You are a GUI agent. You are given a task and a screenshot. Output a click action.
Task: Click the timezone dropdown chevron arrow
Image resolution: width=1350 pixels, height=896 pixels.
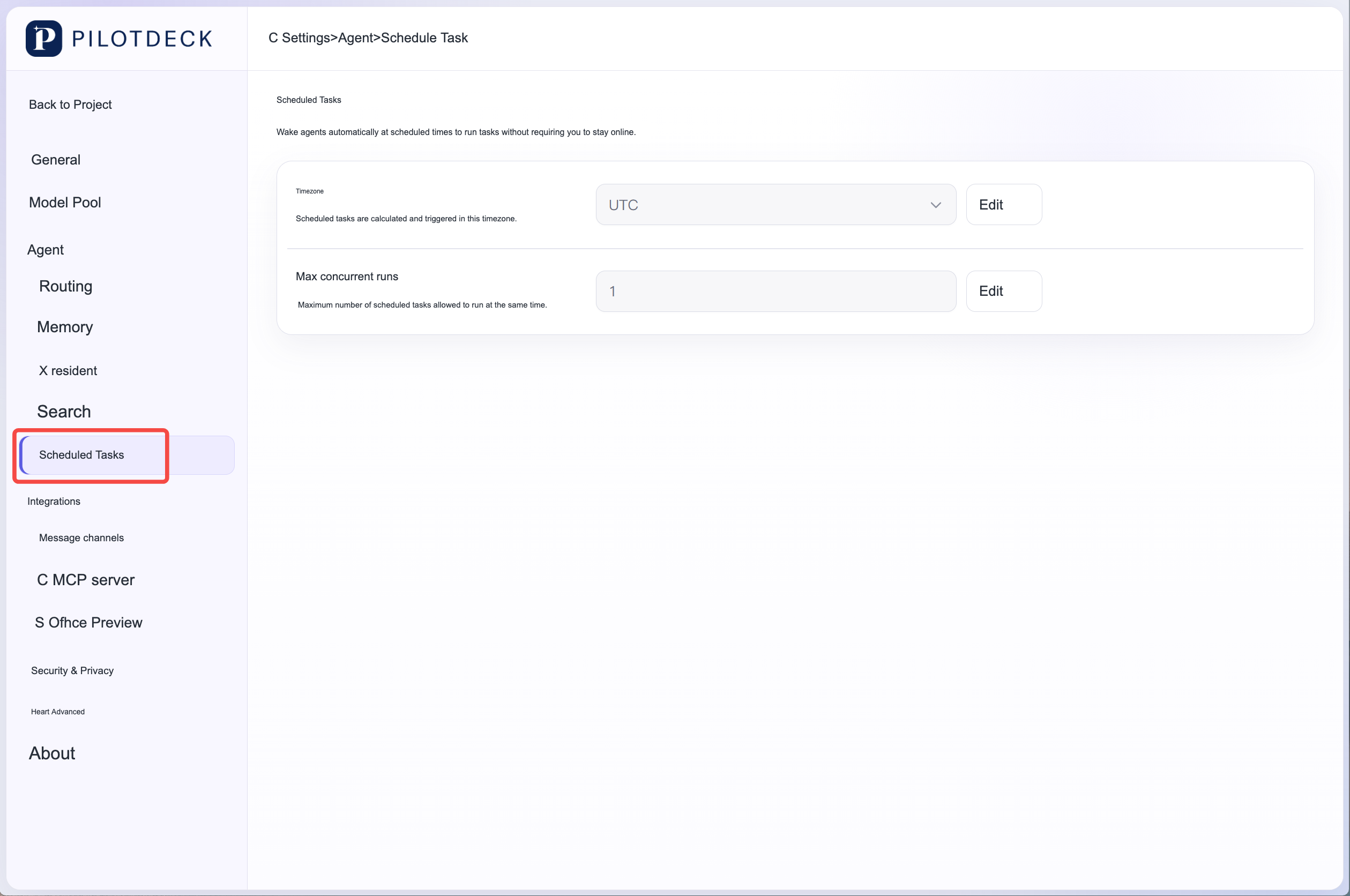935,205
